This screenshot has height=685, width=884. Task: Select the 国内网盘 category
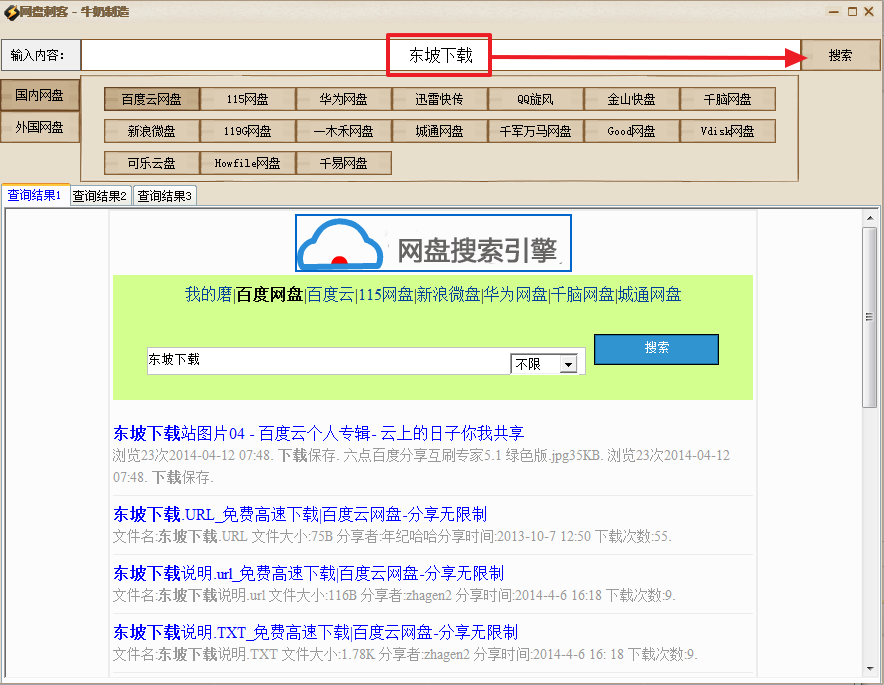click(x=39, y=95)
